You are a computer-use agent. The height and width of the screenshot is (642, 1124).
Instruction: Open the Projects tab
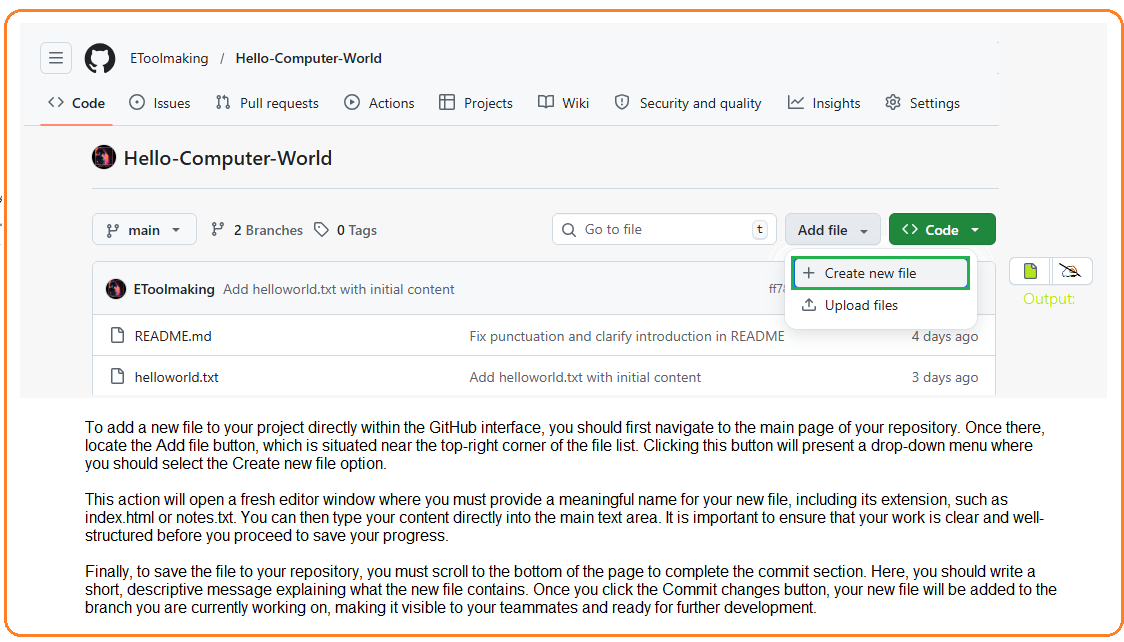(x=476, y=103)
